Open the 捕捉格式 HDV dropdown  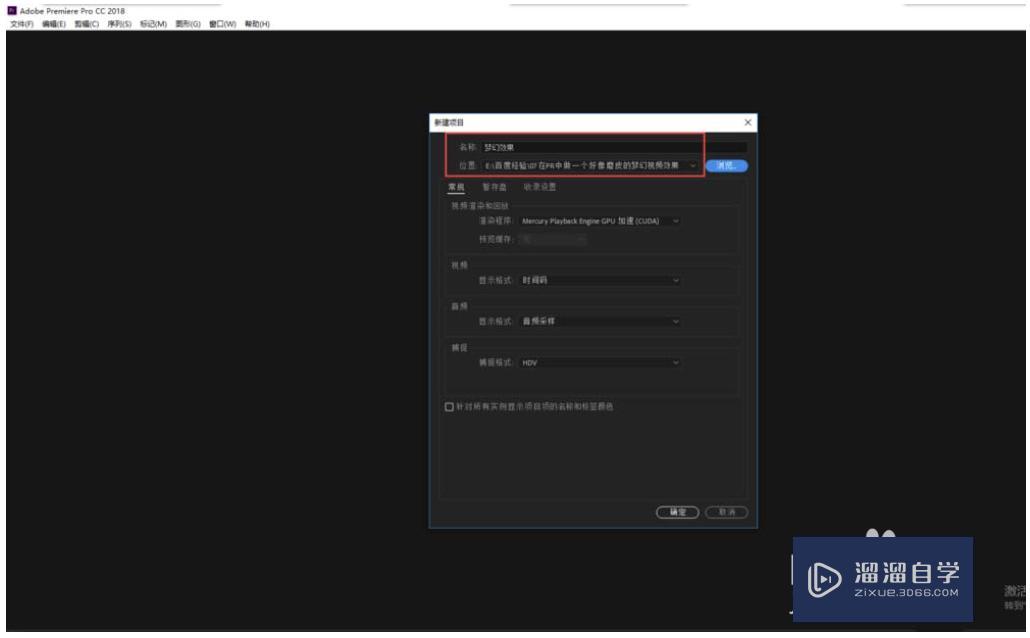coord(600,363)
